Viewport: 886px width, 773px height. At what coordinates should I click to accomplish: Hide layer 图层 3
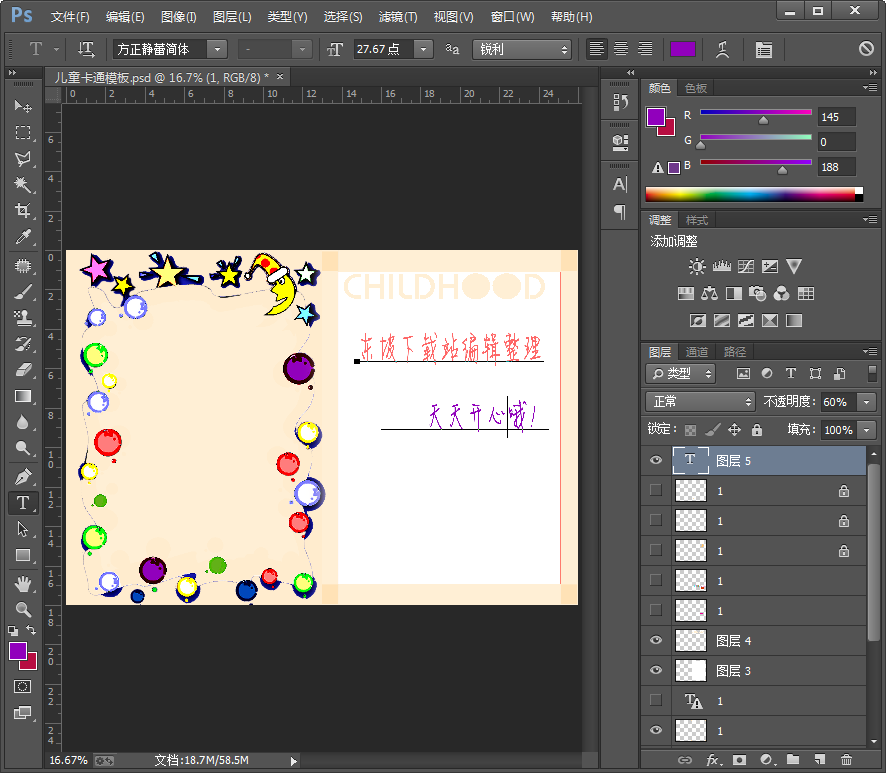pyautogui.click(x=656, y=670)
